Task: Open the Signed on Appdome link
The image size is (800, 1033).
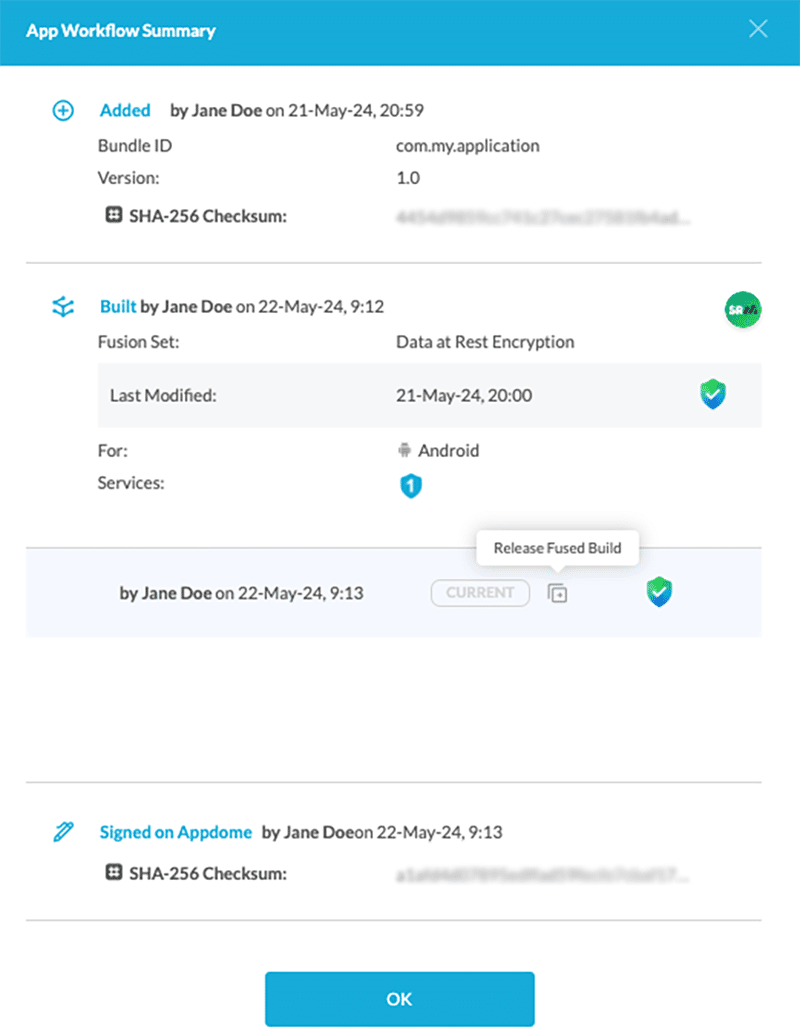Action: (176, 832)
